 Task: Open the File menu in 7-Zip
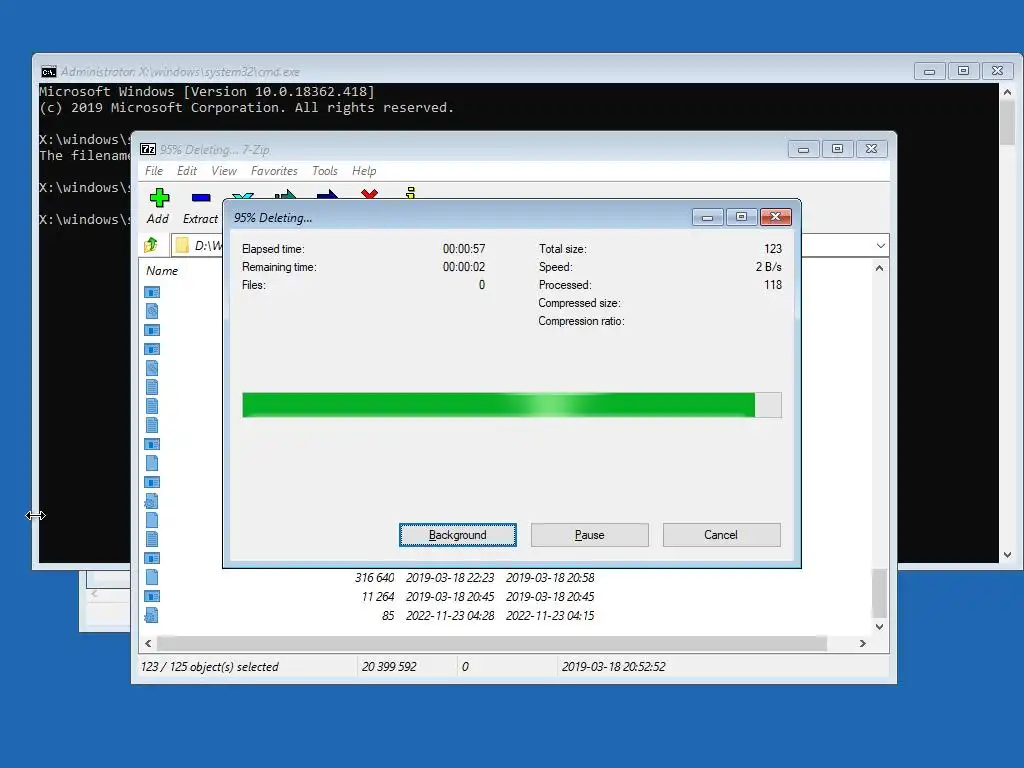(x=154, y=171)
